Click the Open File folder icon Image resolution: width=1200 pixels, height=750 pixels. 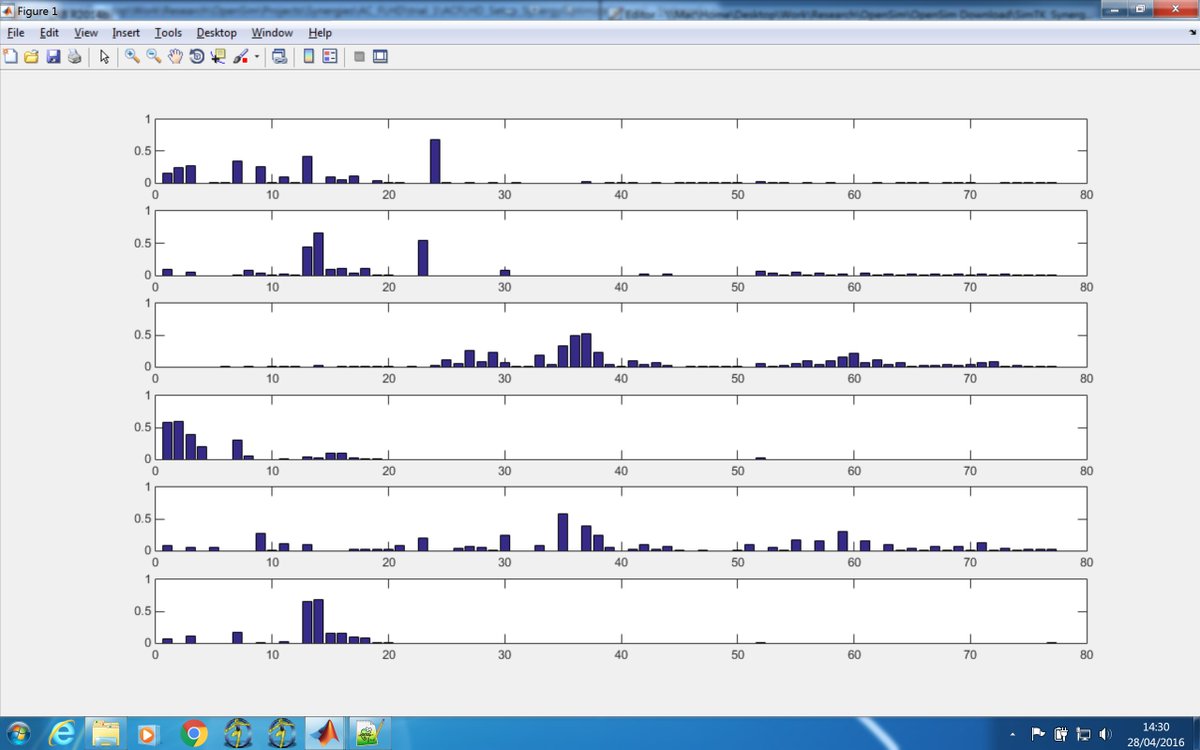32,56
